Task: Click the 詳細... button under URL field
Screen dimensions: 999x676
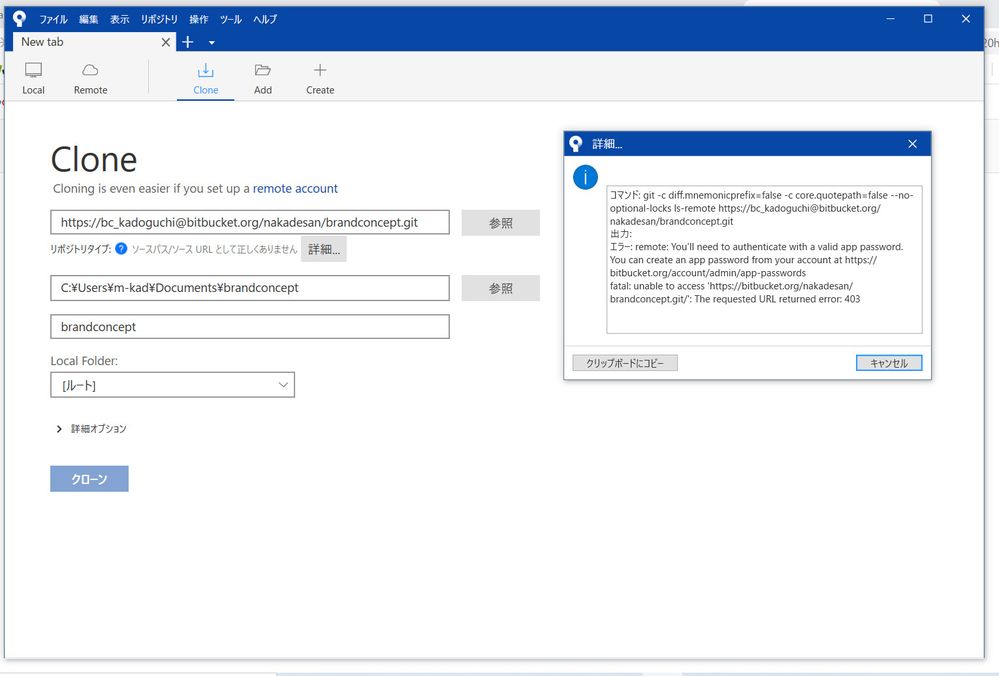Action: [x=324, y=249]
